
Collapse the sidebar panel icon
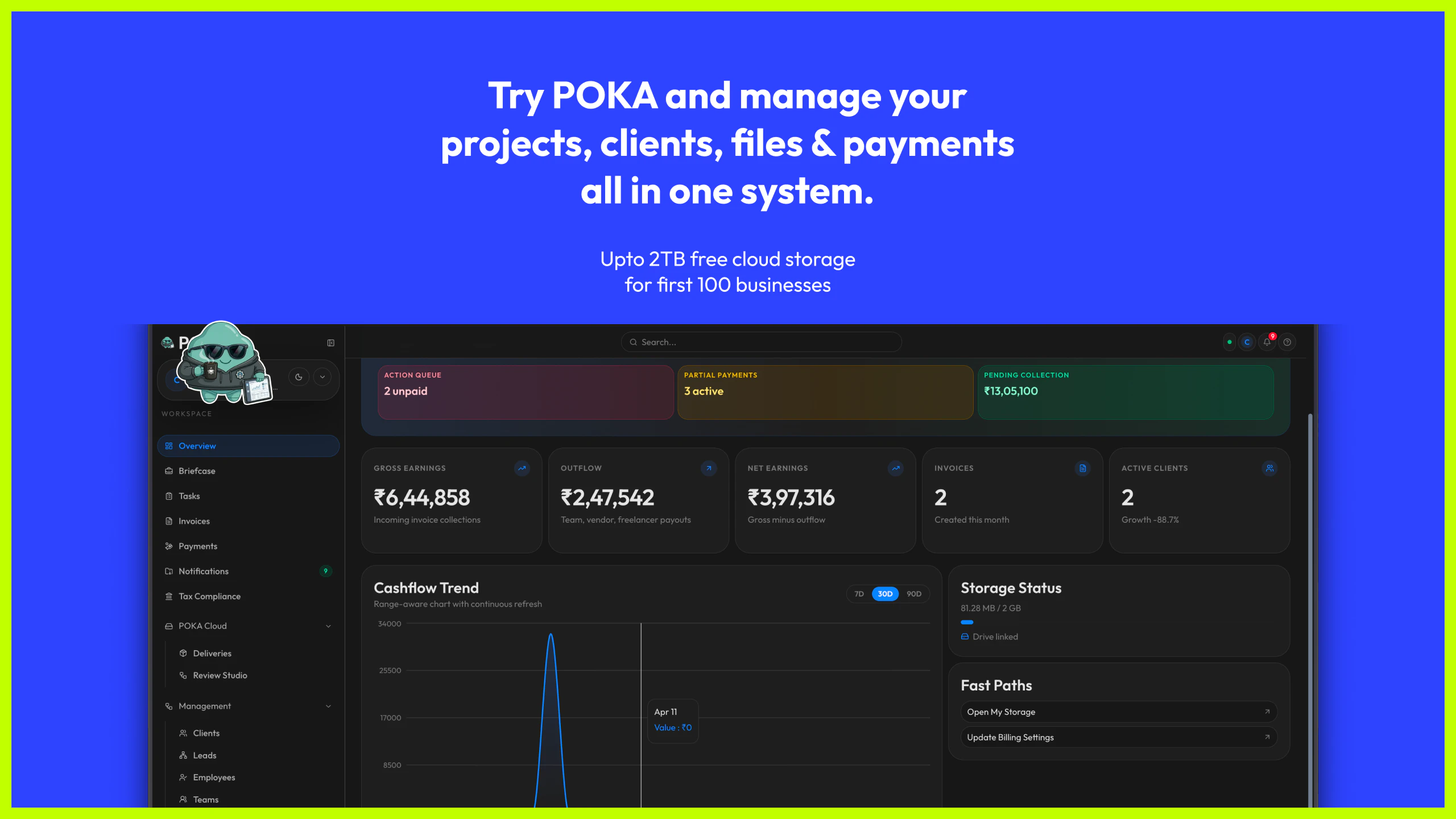pos(330,342)
